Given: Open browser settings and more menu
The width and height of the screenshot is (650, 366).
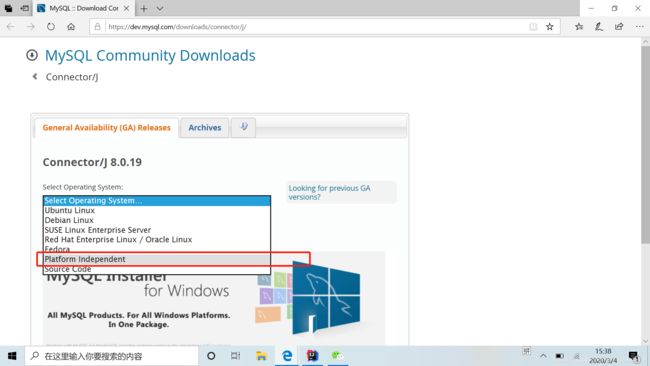Looking at the screenshot, I should pyautogui.click(x=639, y=27).
